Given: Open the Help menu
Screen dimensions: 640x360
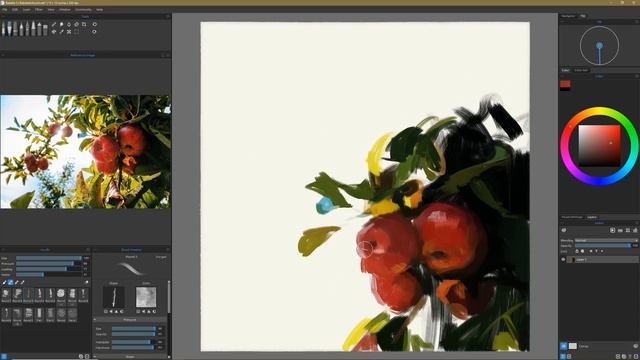Looking at the screenshot, I should tap(99, 9).
